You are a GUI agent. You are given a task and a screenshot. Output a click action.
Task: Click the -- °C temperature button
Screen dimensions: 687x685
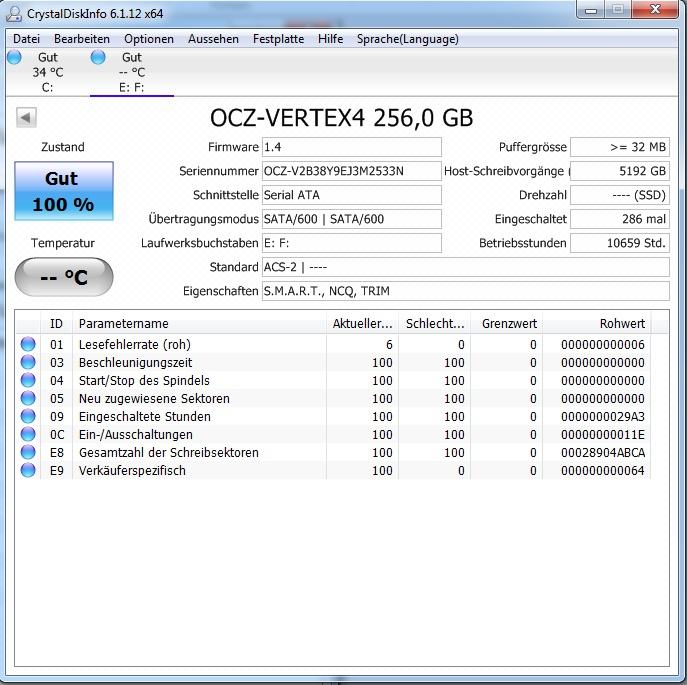point(64,277)
